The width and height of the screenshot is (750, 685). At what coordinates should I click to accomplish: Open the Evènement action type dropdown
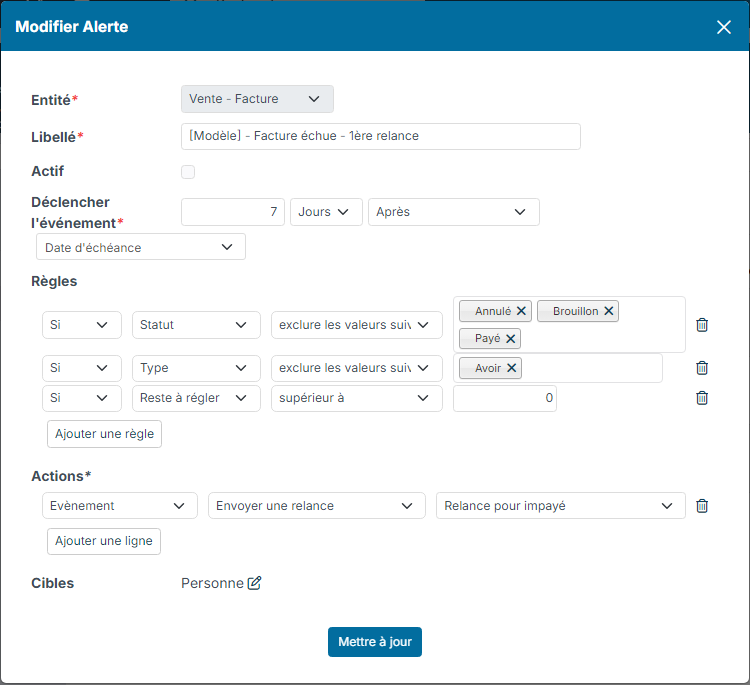coord(120,506)
